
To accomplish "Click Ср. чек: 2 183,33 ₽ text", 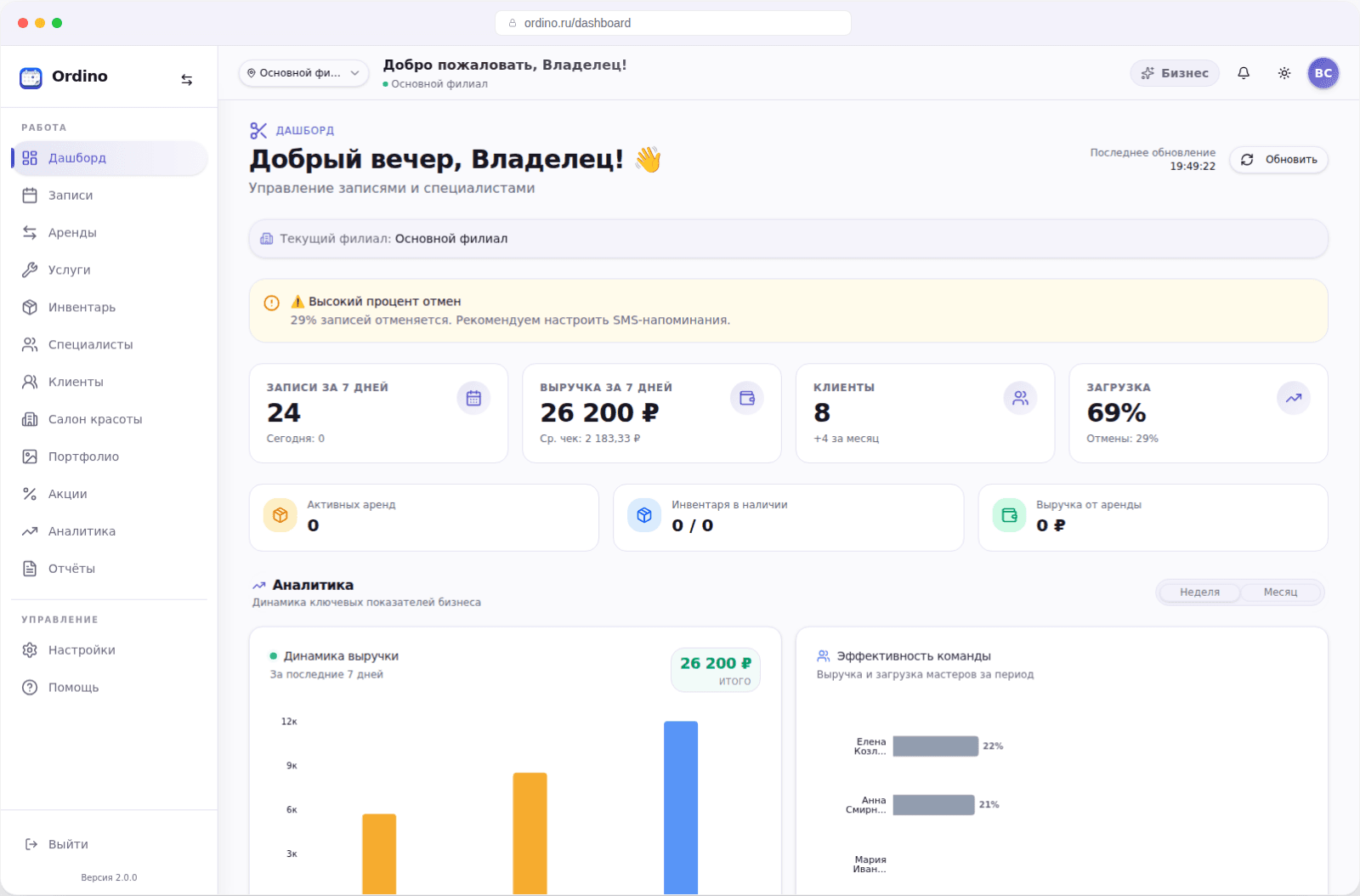I will 590,439.
